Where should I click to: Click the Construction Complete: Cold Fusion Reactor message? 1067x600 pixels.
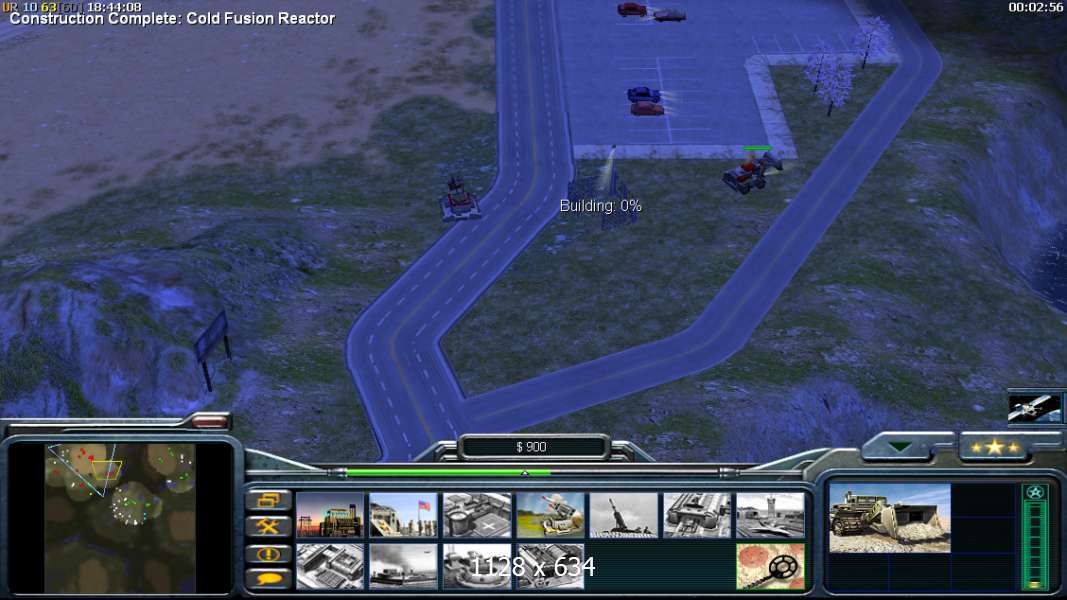[x=172, y=19]
